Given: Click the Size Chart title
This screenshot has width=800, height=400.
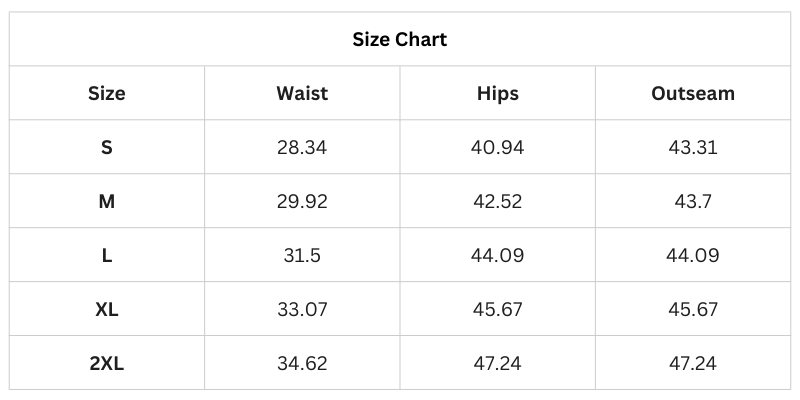Looking at the screenshot, I should [400, 40].
